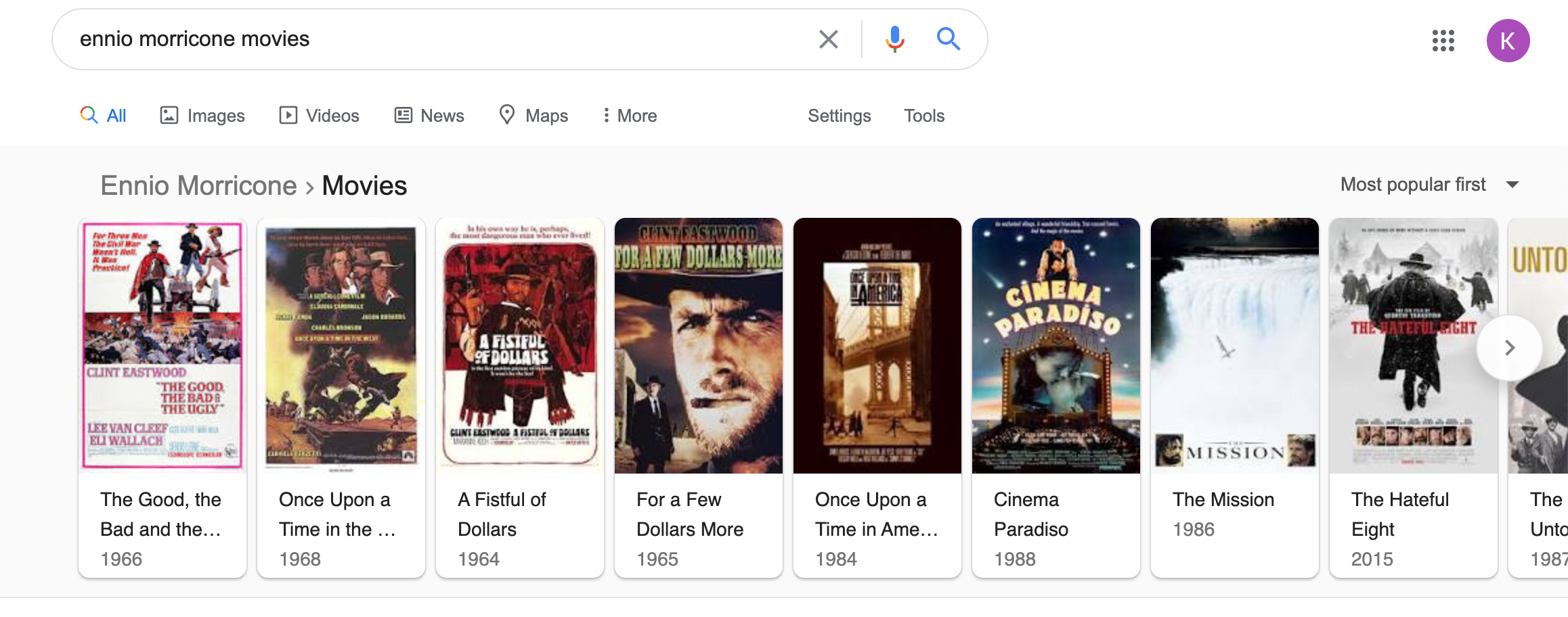
Task: Open A Fistful of Dollars poster
Action: pyautogui.click(x=520, y=345)
